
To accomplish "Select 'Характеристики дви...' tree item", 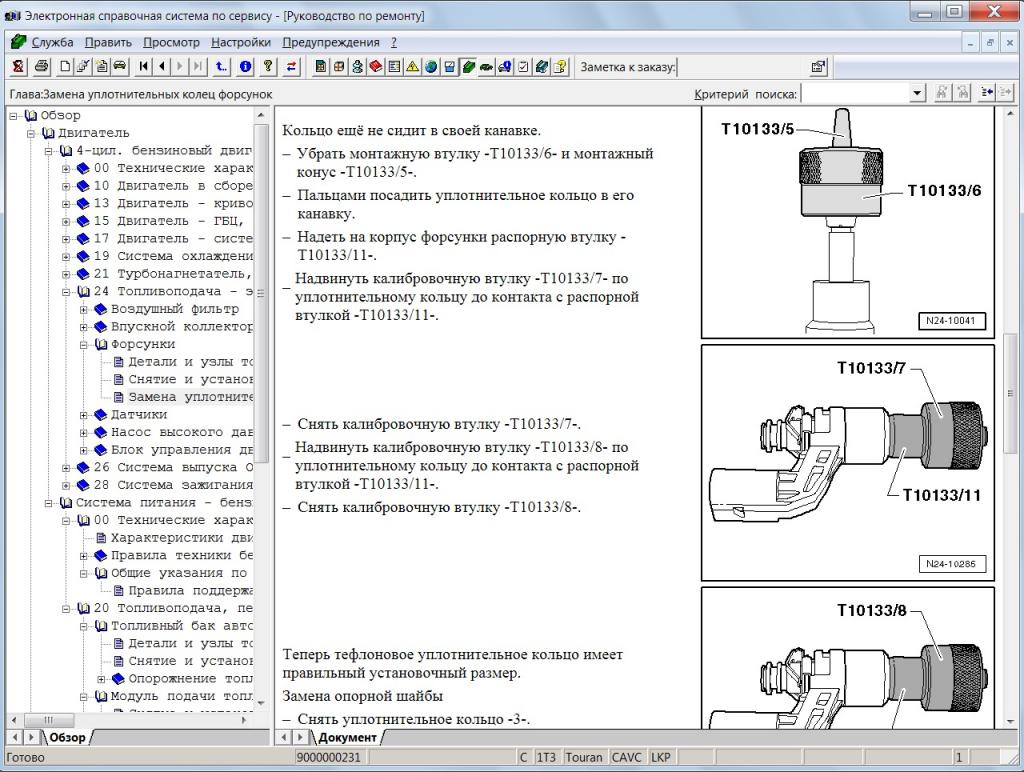I will pyautogui.click(x=182, y=538).
